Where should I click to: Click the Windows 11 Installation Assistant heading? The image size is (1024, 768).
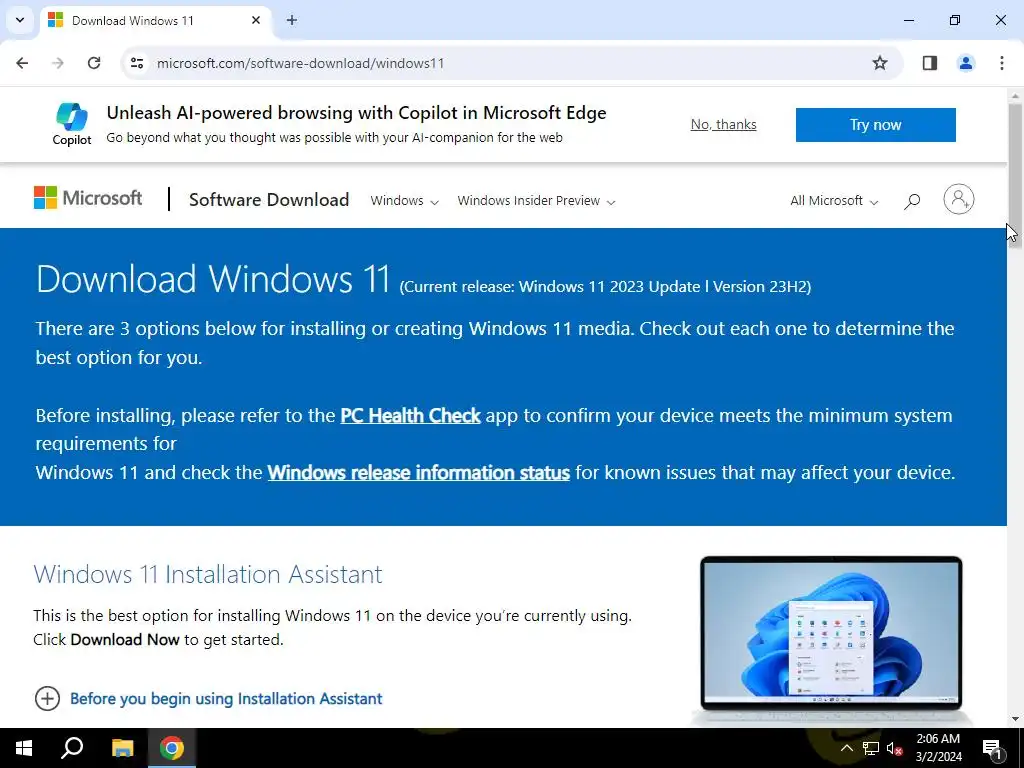coord(208,574)
